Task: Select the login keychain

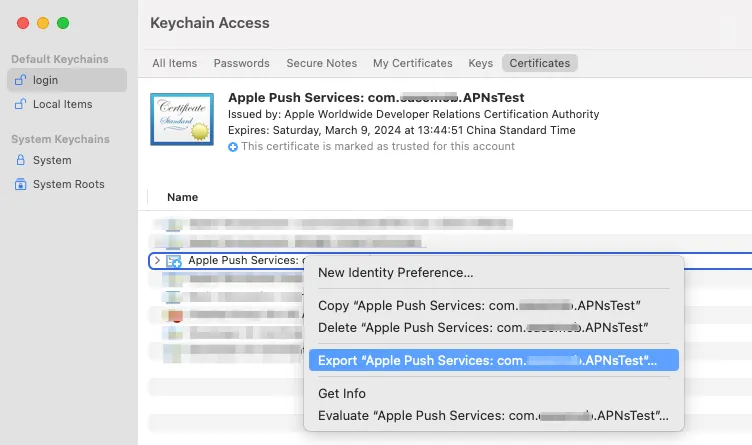Action: (x=67, y=80)
